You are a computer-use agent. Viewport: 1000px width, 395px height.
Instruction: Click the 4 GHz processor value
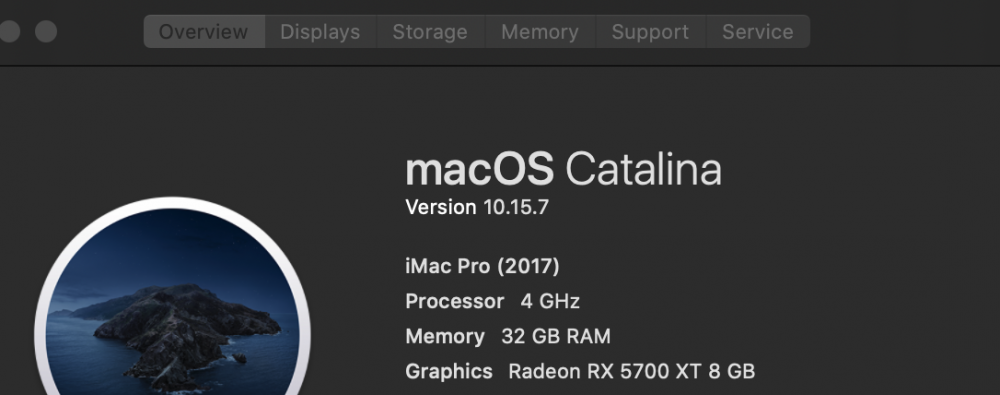coord(550,301)
